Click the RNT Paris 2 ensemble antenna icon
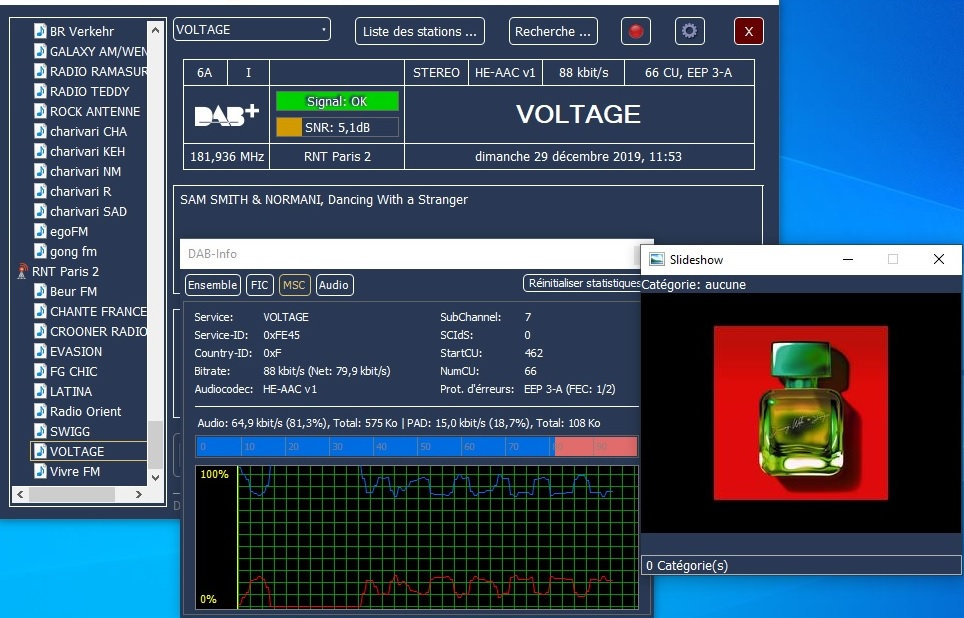 [x=22, y=271]
